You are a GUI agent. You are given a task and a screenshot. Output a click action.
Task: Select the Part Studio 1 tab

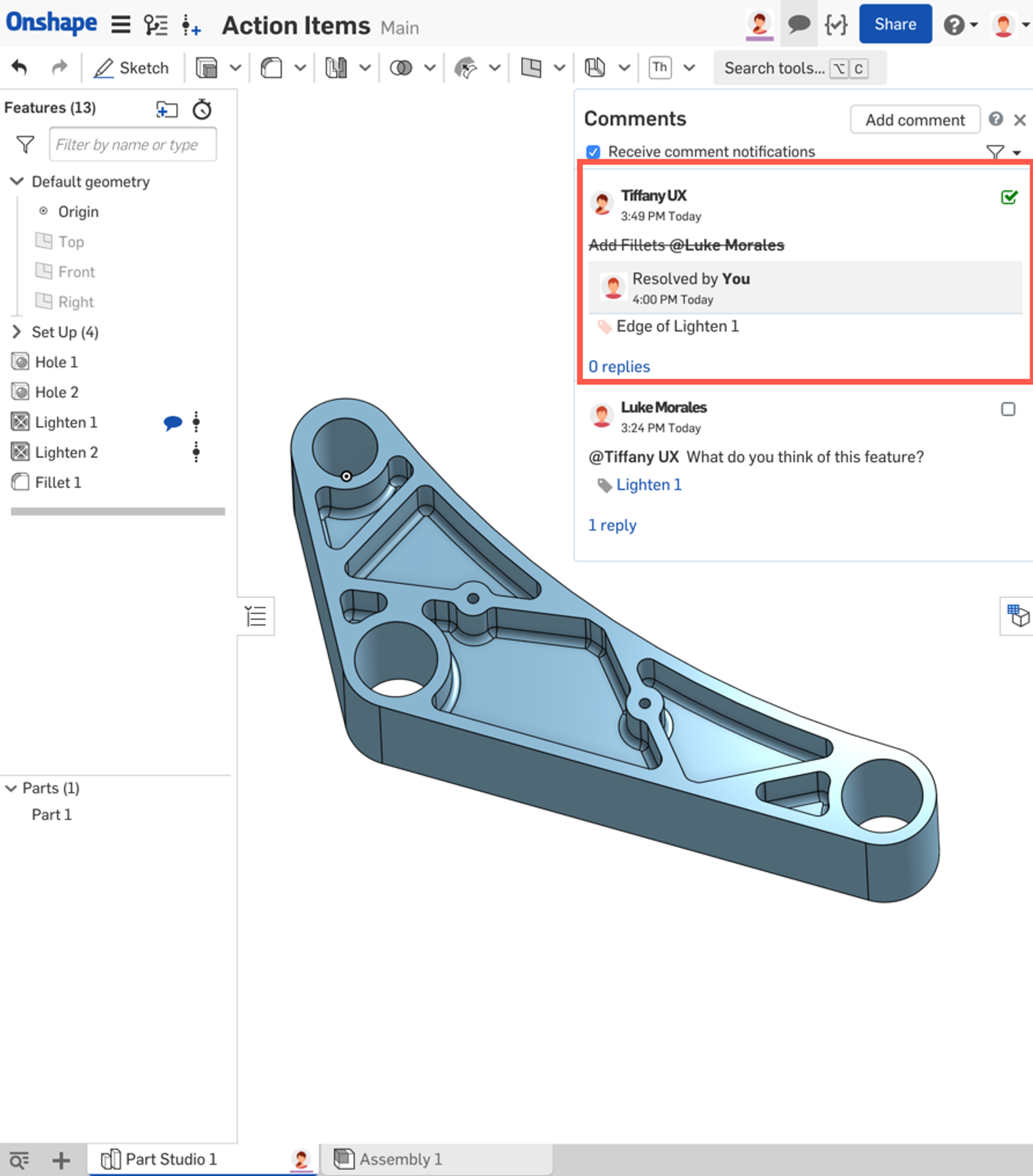coord(171,1159)
